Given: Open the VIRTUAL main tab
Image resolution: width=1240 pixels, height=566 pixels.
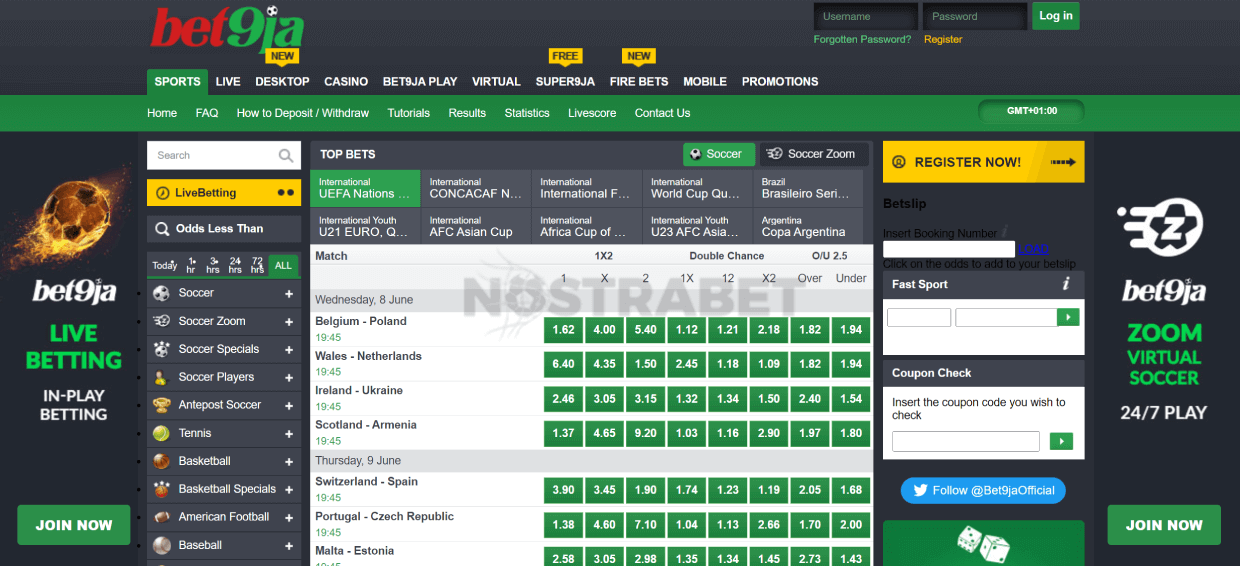Looking at the screenshot, I should pyautogui.click(x=496, y=82).
